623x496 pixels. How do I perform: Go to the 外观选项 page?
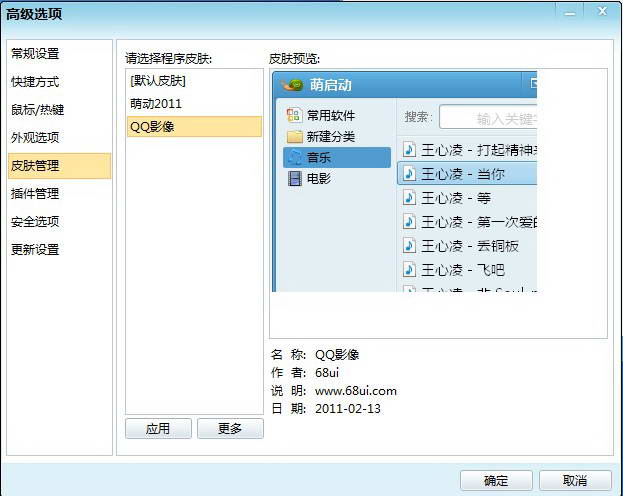(x=35, y=138)
